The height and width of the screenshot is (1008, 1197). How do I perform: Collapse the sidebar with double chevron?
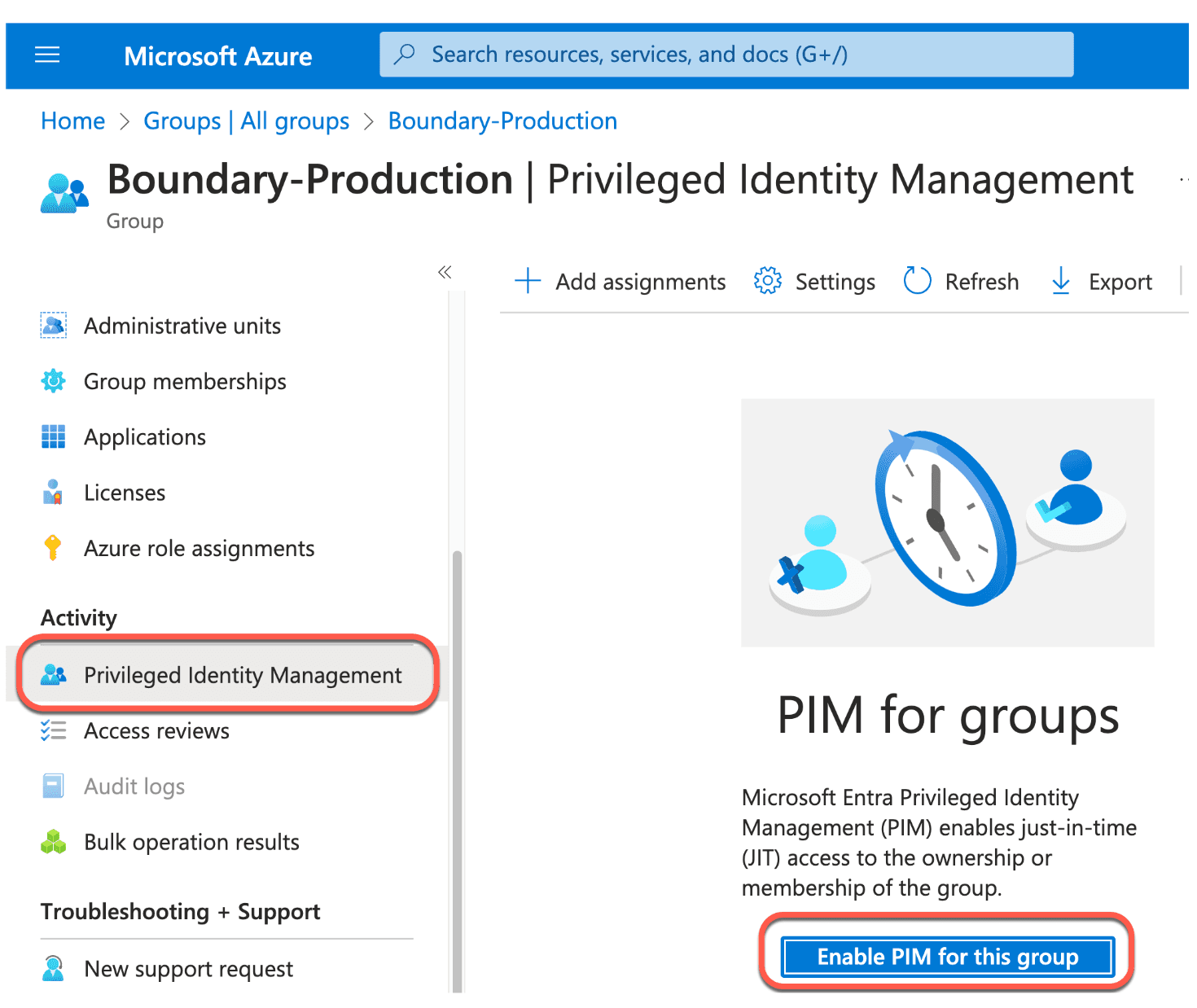point(445,272)
